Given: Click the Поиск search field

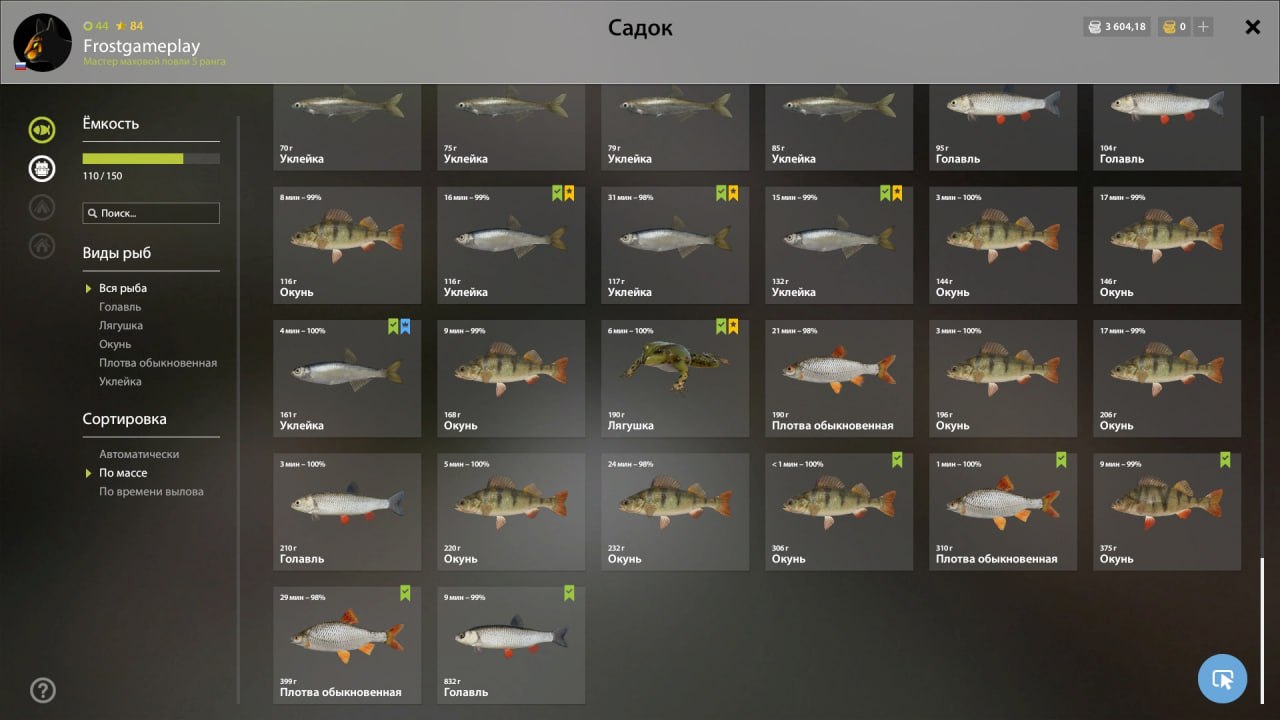Looking at the screenshot, I should tap(151, 213).
